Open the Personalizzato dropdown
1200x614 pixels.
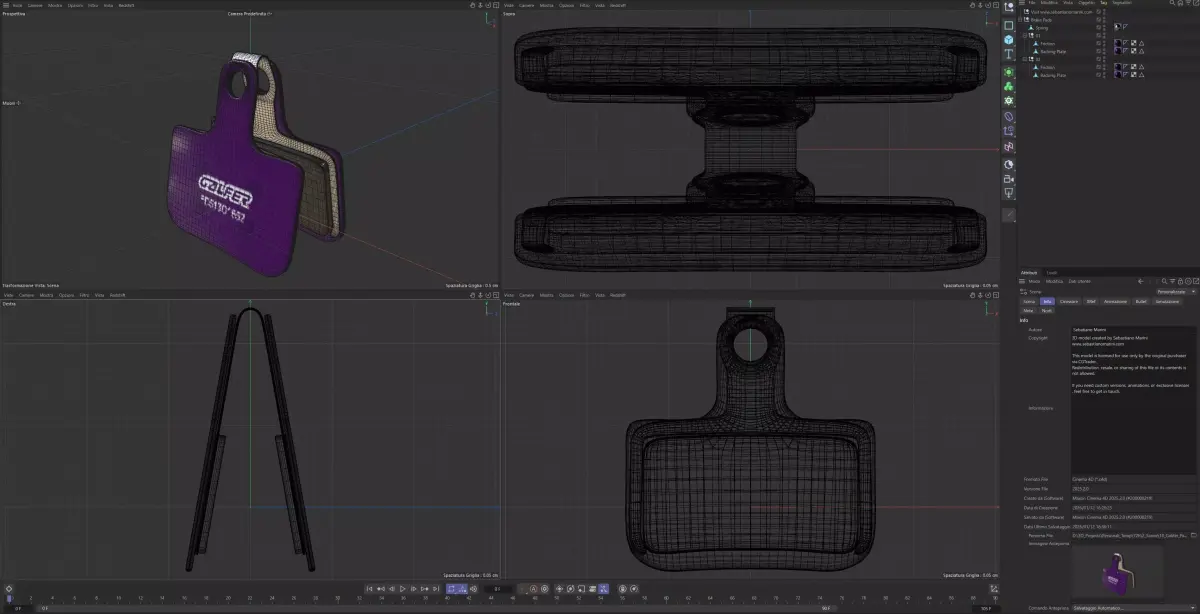(1176, 292)
